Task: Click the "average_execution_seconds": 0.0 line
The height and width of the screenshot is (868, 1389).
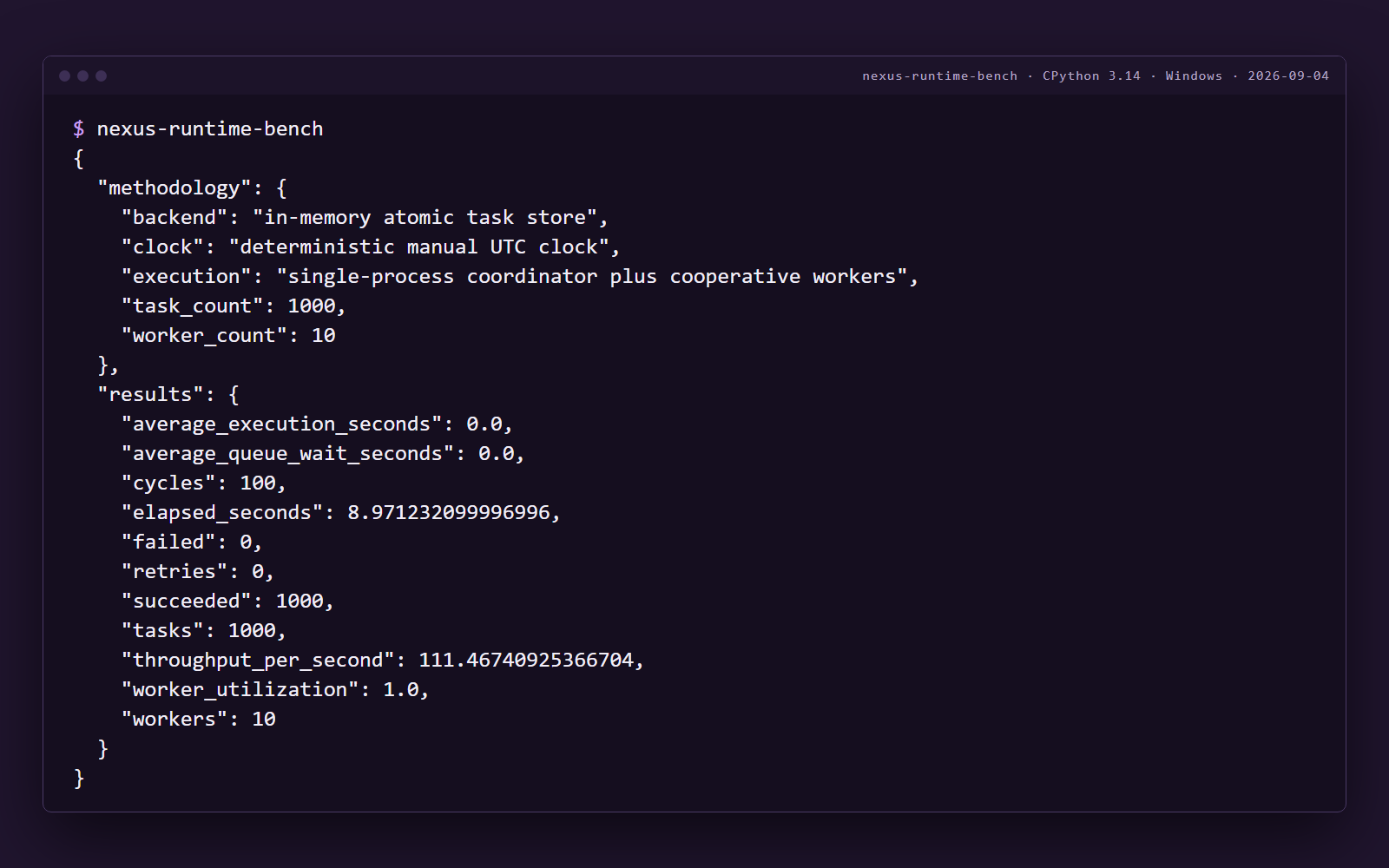Action: 317,424
